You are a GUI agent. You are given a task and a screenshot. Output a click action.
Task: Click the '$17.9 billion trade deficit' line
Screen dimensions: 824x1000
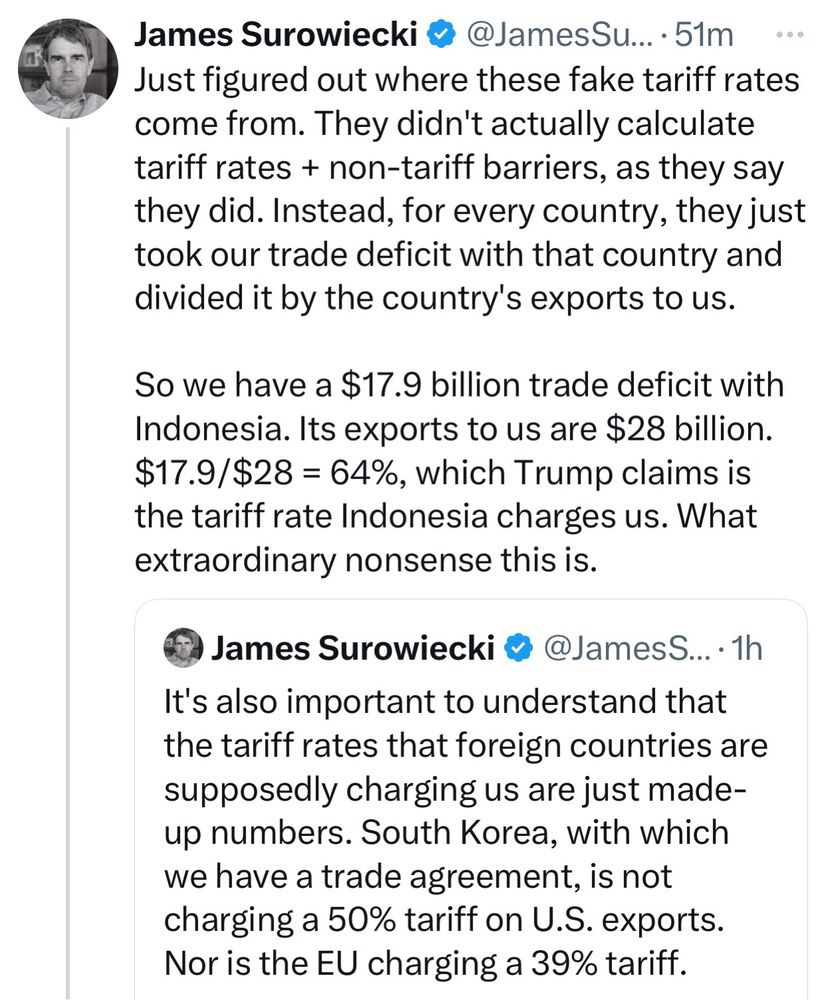click(x=459, y=384)
